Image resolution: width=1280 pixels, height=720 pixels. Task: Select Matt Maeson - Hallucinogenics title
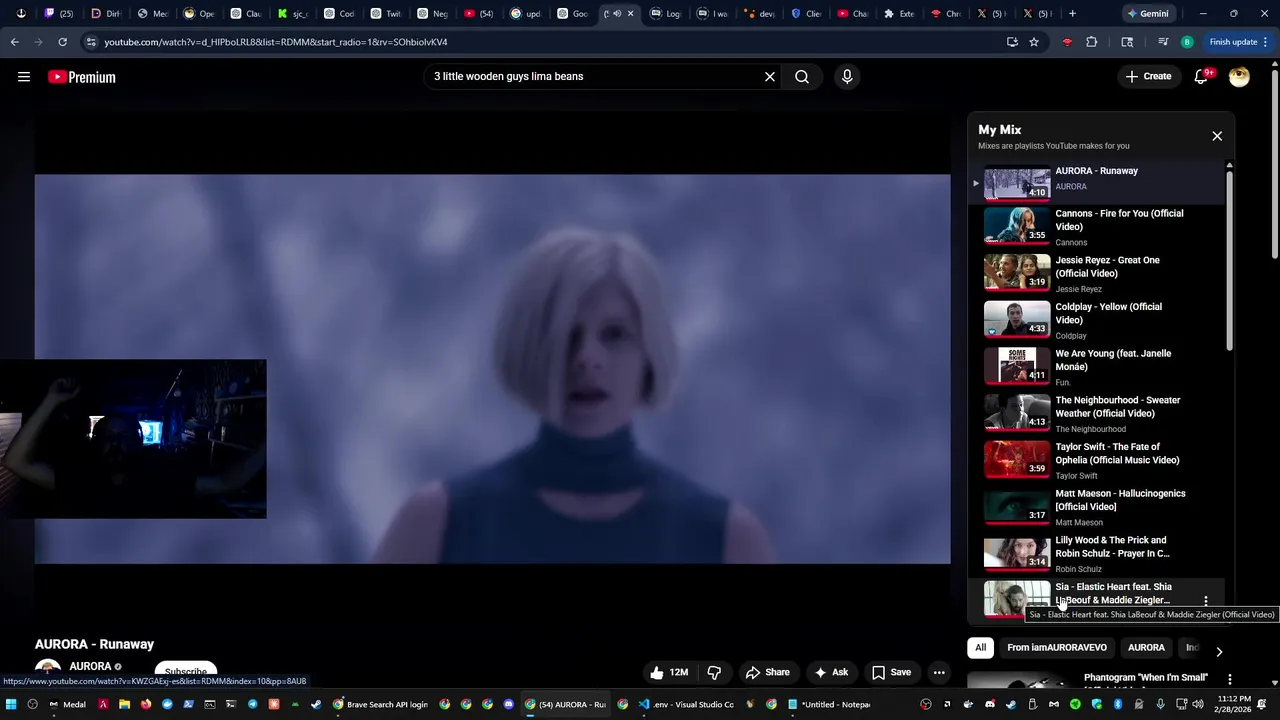(1120, 500)
